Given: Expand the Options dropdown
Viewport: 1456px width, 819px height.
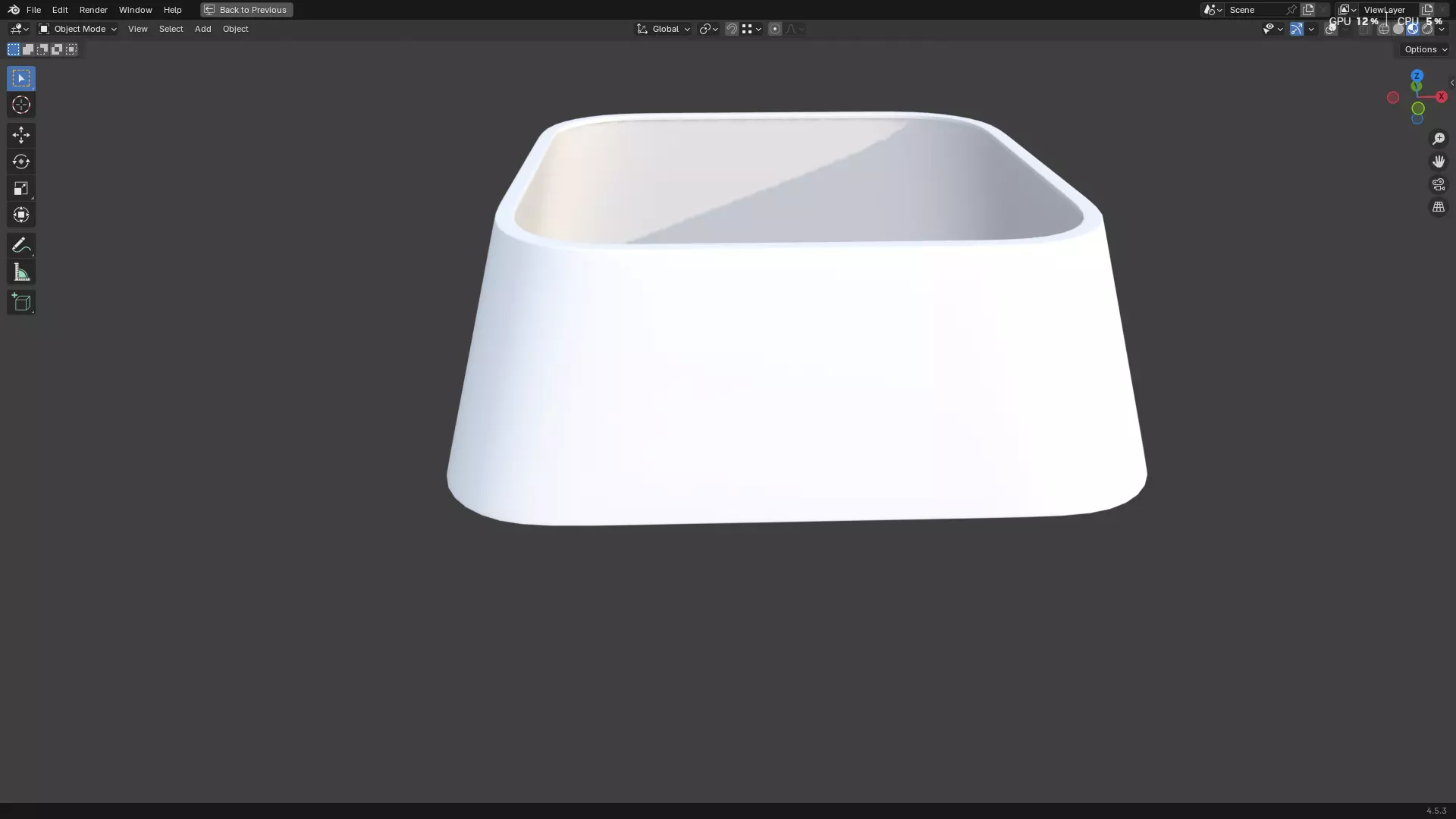Looking at the screenshot, I should pyautogui.click(x=1426, y=49).
